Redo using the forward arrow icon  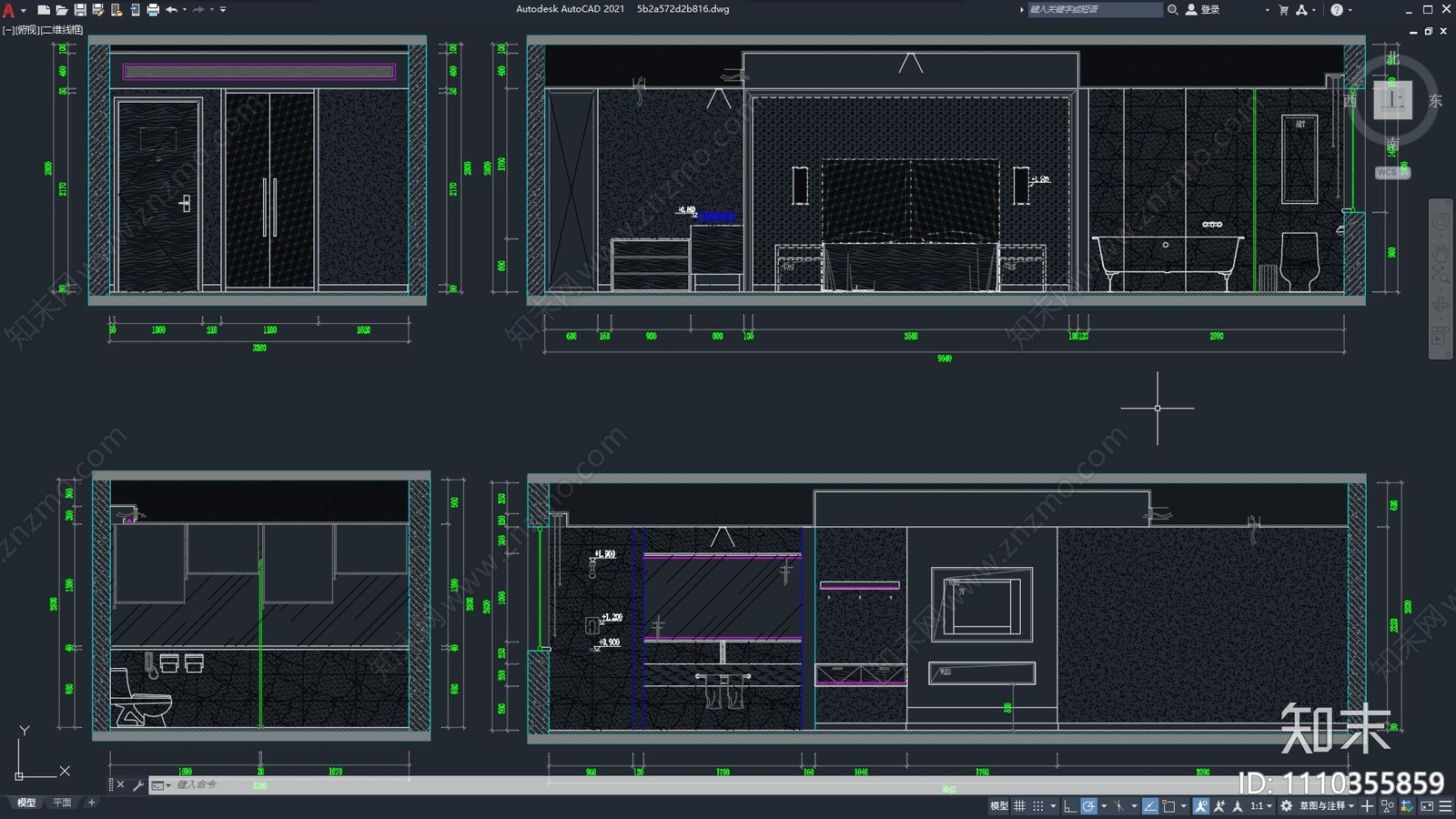198,10
